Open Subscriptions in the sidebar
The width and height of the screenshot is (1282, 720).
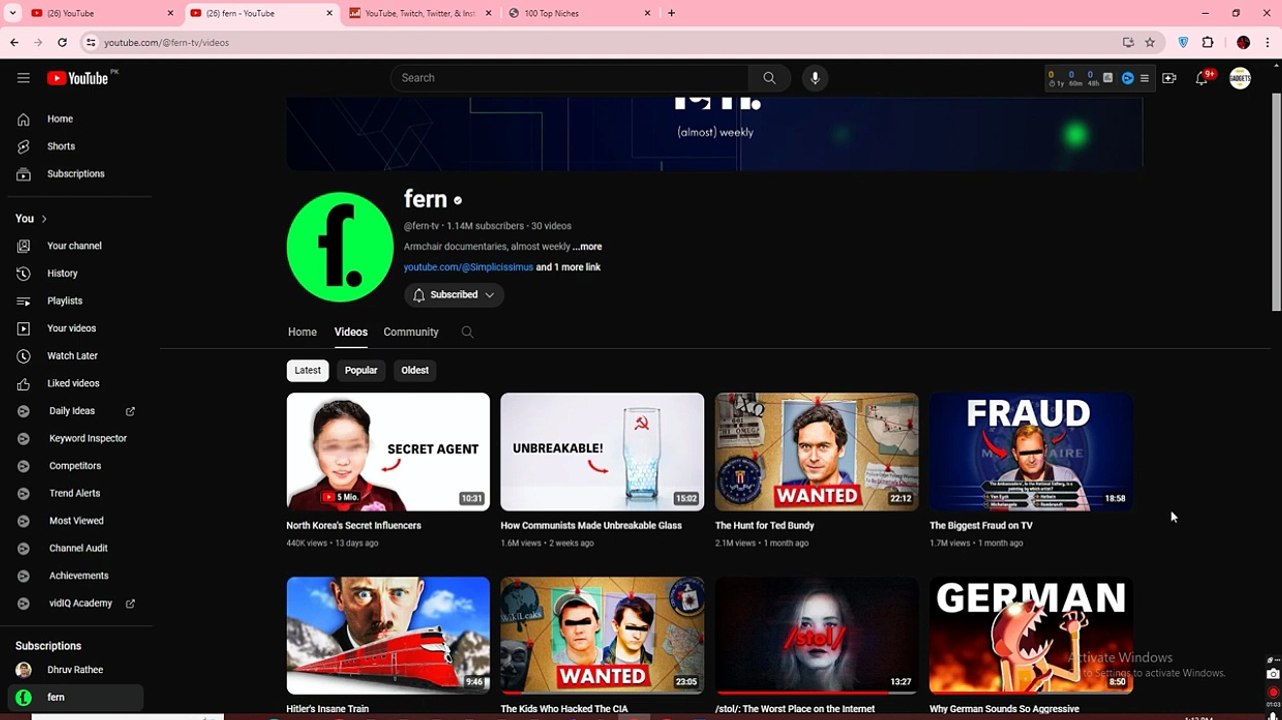(x=75, y=174)
